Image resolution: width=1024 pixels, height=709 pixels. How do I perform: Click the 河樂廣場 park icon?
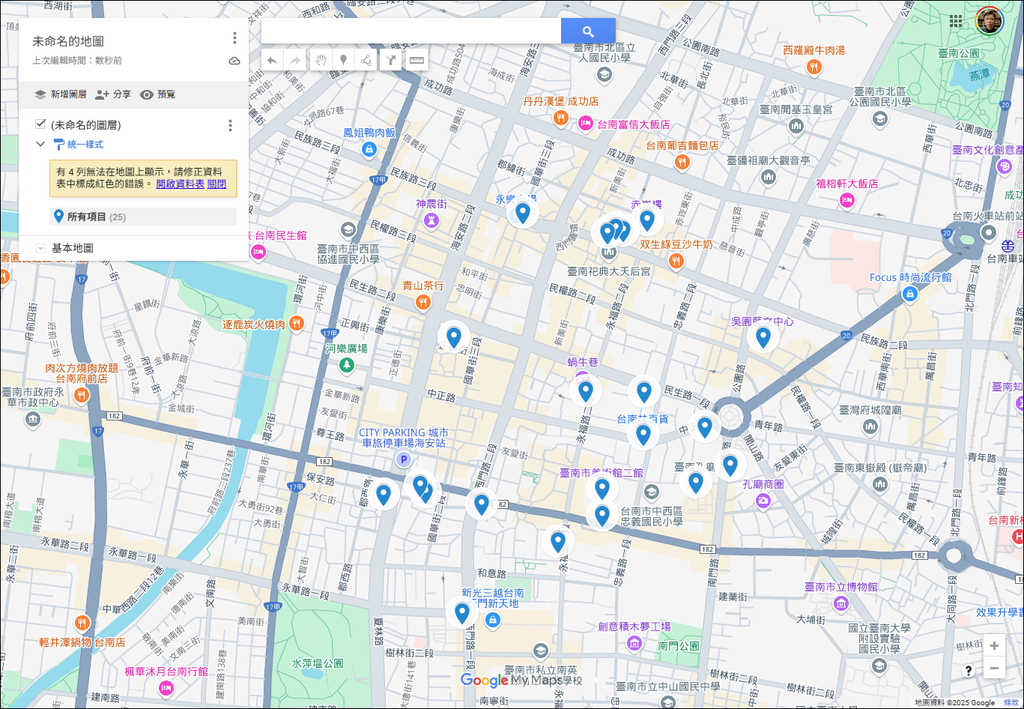click(346, 365)
